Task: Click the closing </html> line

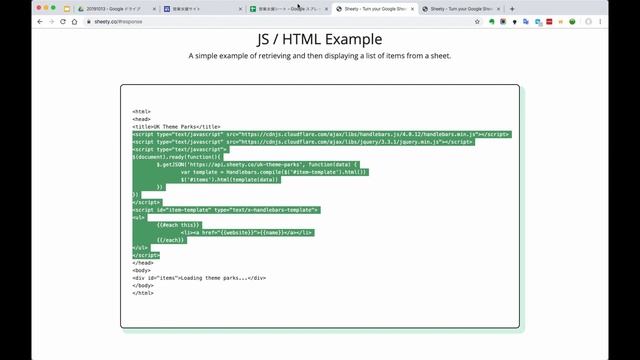Action: pos(143,293)
